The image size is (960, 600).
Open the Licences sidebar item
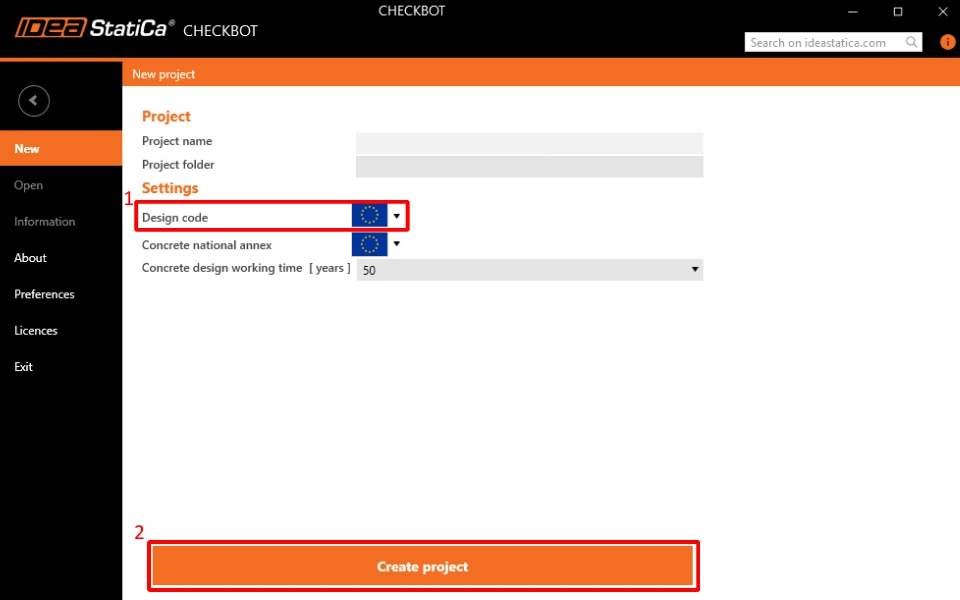click(36, 331)
